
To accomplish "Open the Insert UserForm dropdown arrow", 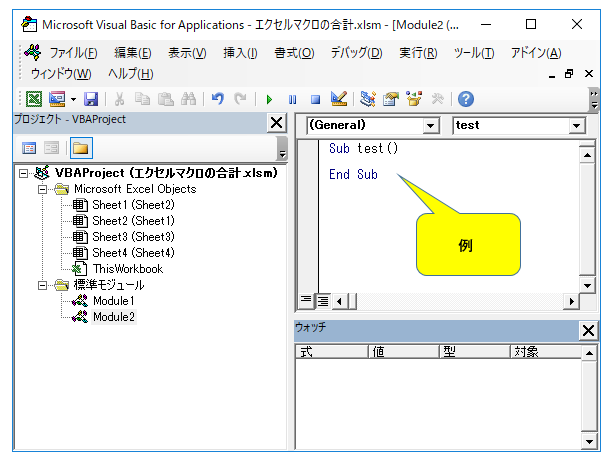I will point(73,99).
